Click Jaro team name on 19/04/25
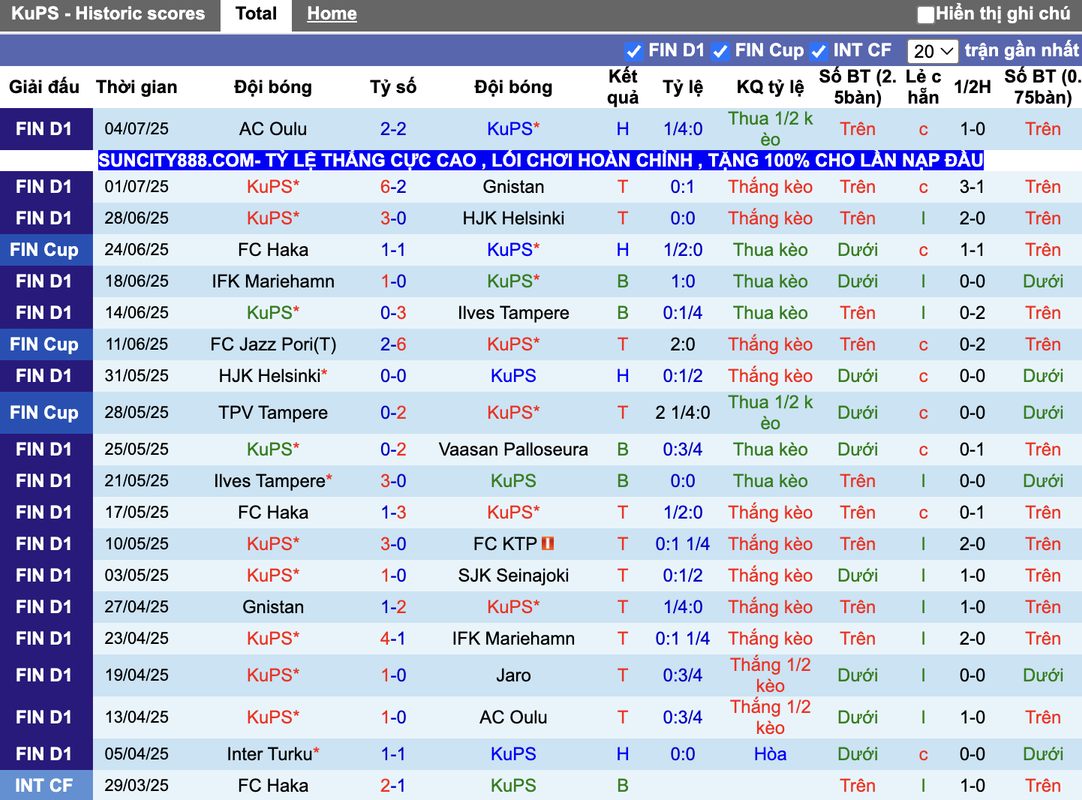 click(x=513, y=675)
